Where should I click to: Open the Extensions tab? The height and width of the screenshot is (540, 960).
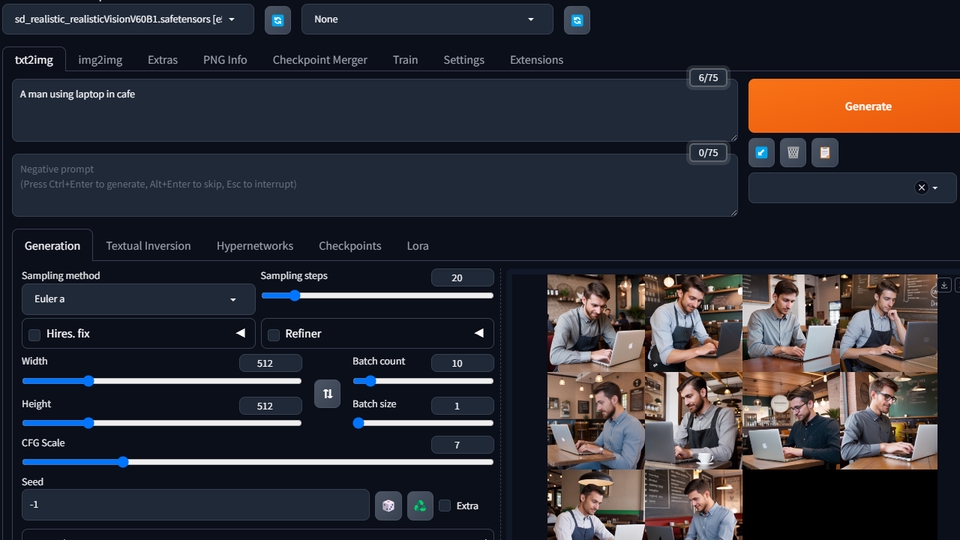(x=536, y=60)
